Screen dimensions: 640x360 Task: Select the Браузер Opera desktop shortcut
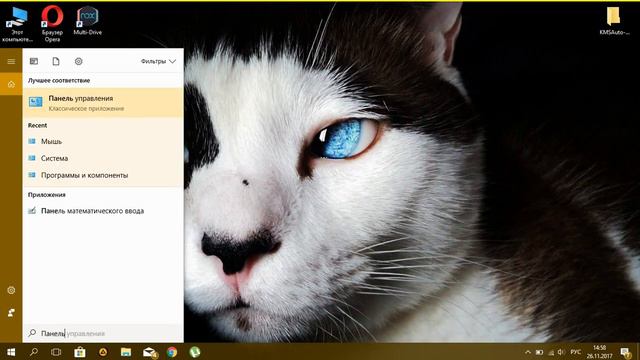pos(52,24)
